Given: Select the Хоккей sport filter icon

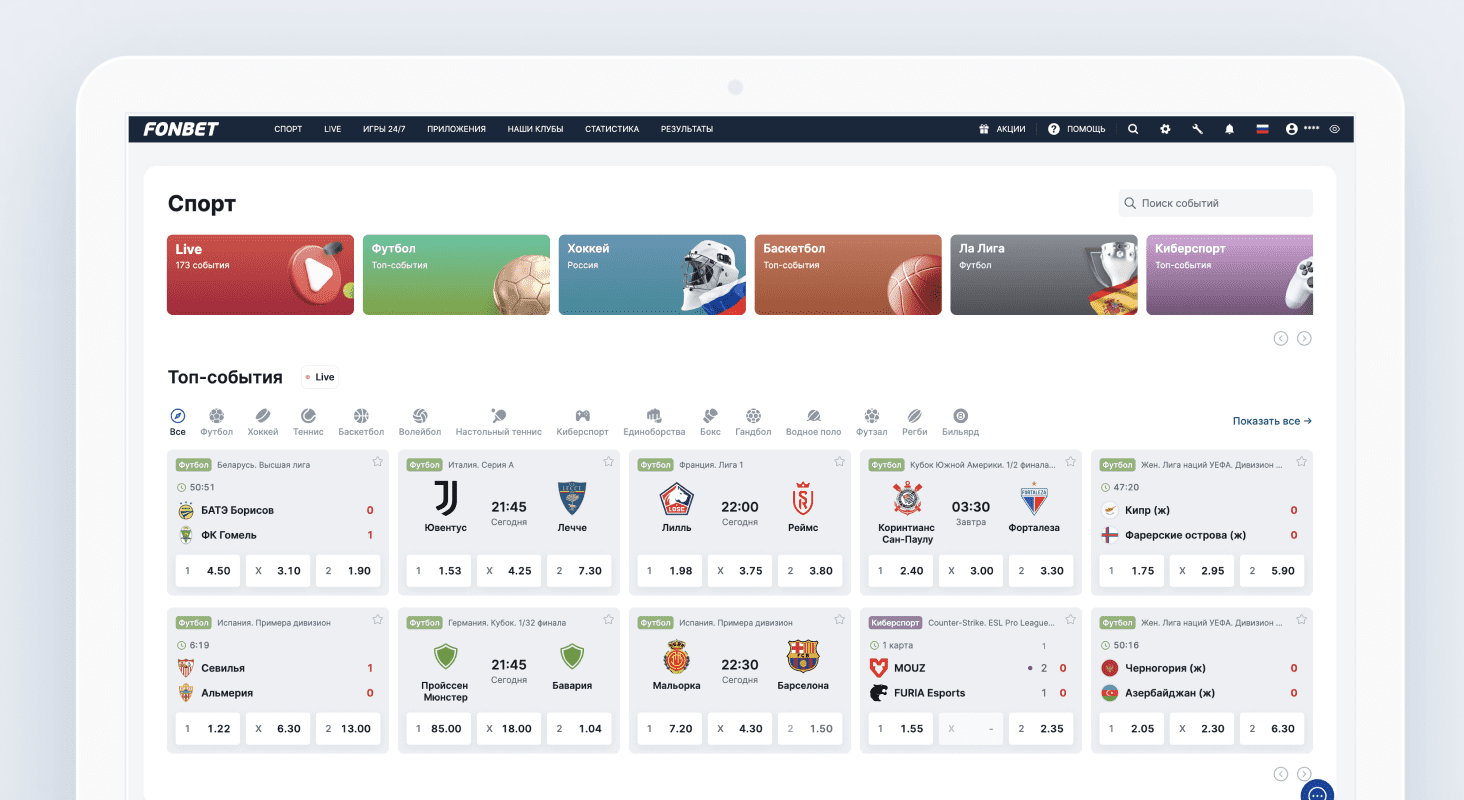Looking at the screenshot, I should pos(263,416).
